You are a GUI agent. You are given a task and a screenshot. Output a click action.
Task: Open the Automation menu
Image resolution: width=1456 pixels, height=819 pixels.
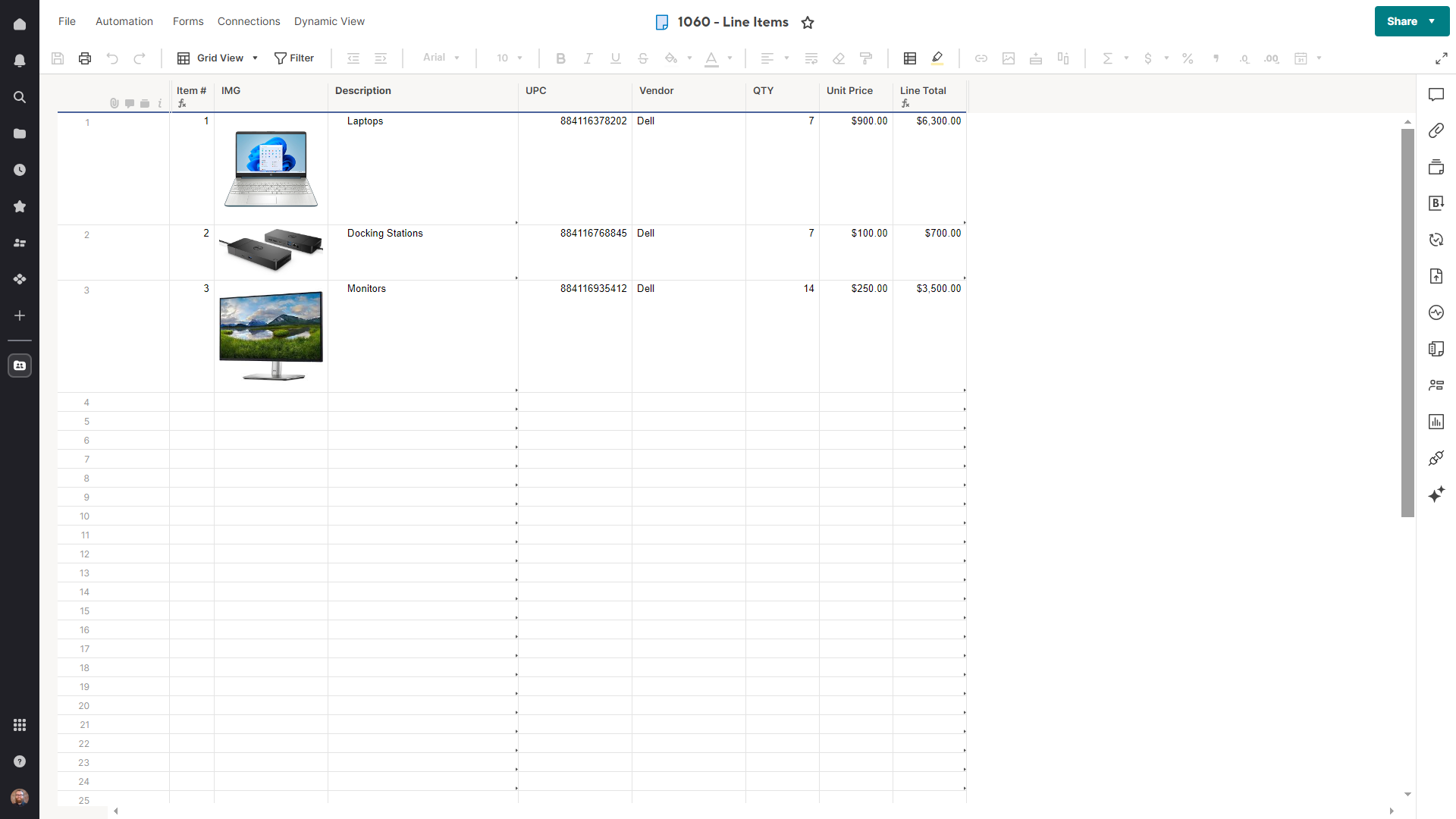tap(124, 21)
